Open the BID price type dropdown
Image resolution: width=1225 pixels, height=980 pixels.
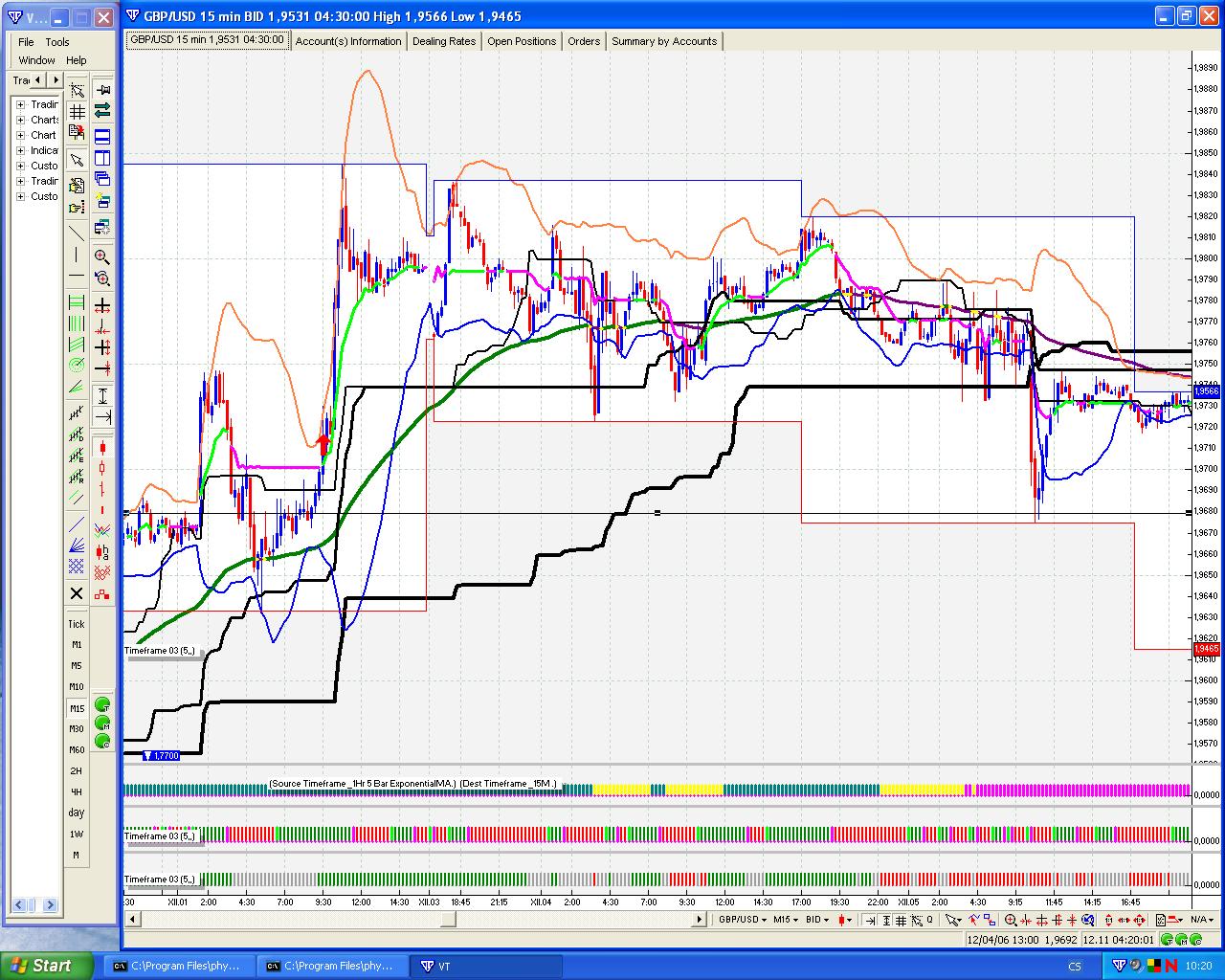817,920
